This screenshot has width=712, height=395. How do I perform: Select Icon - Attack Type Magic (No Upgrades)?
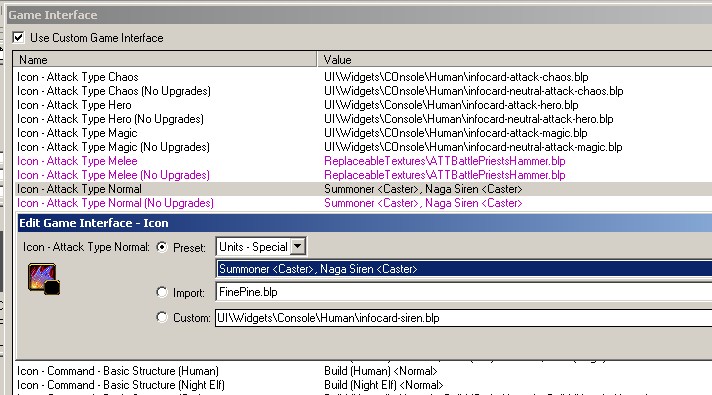113,147
